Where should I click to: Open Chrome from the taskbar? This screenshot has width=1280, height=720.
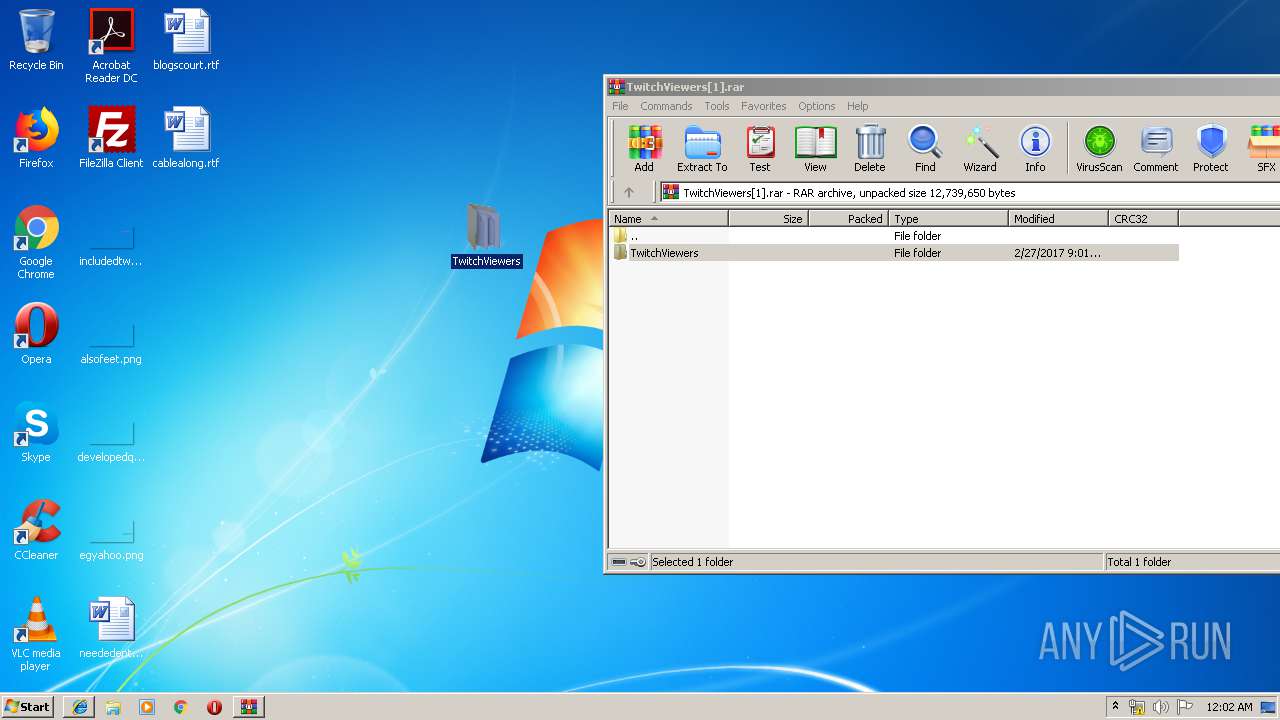pyautogui.click(x=181, y=707)
